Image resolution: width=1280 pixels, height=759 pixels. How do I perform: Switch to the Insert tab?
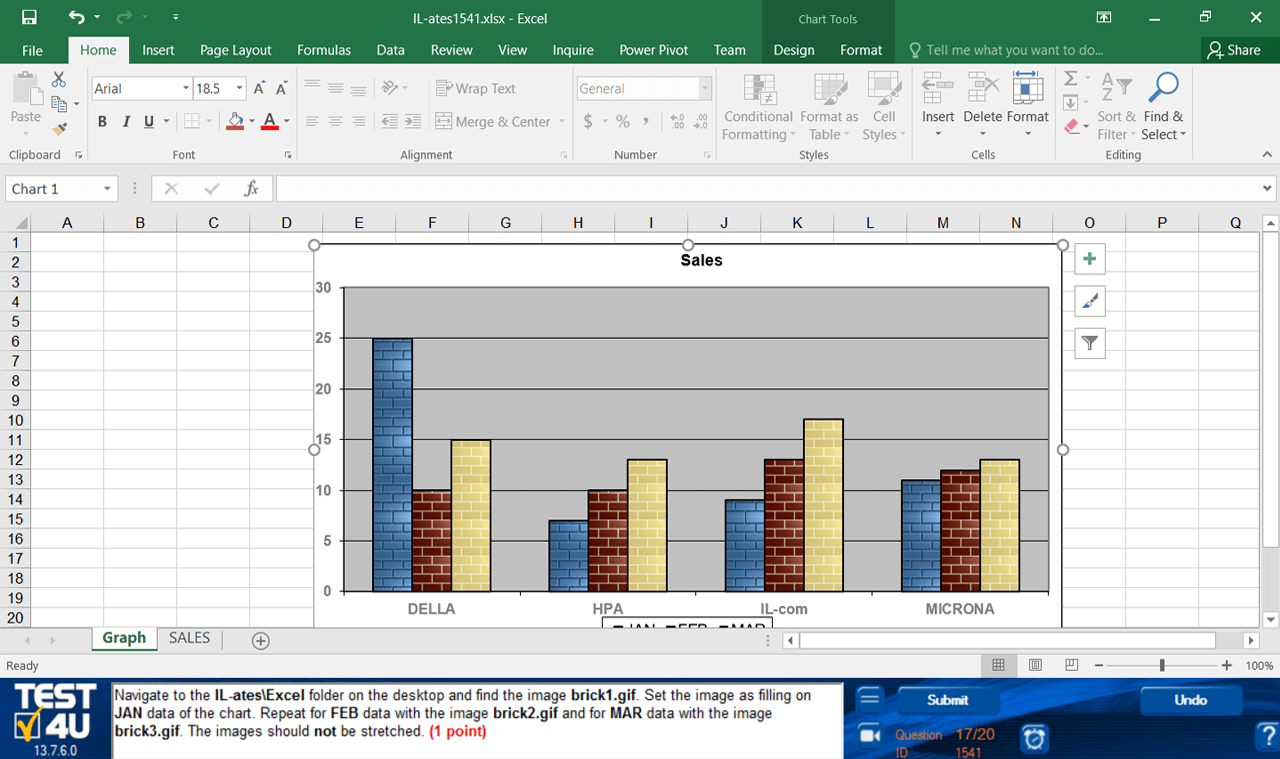tap(158, 50)
